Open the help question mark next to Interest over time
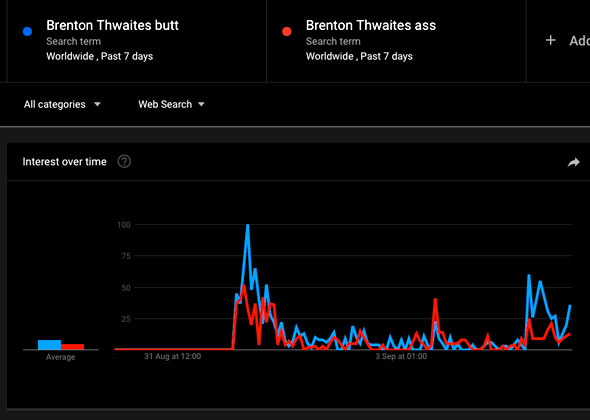590x420 pixels. point(124,162)
